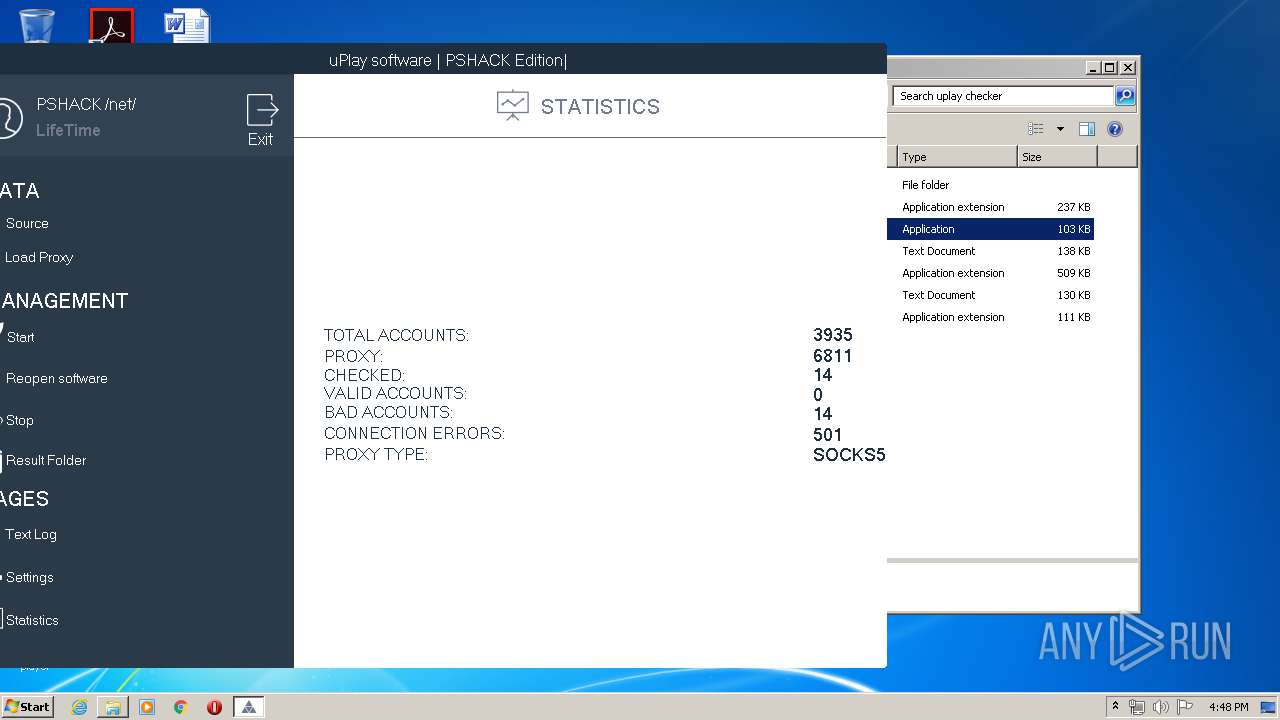This screenshot has width=1280, height=720.
Task: Open Explorer help question mark icon
Action: pyautogui.click(x=1115, y=129)
